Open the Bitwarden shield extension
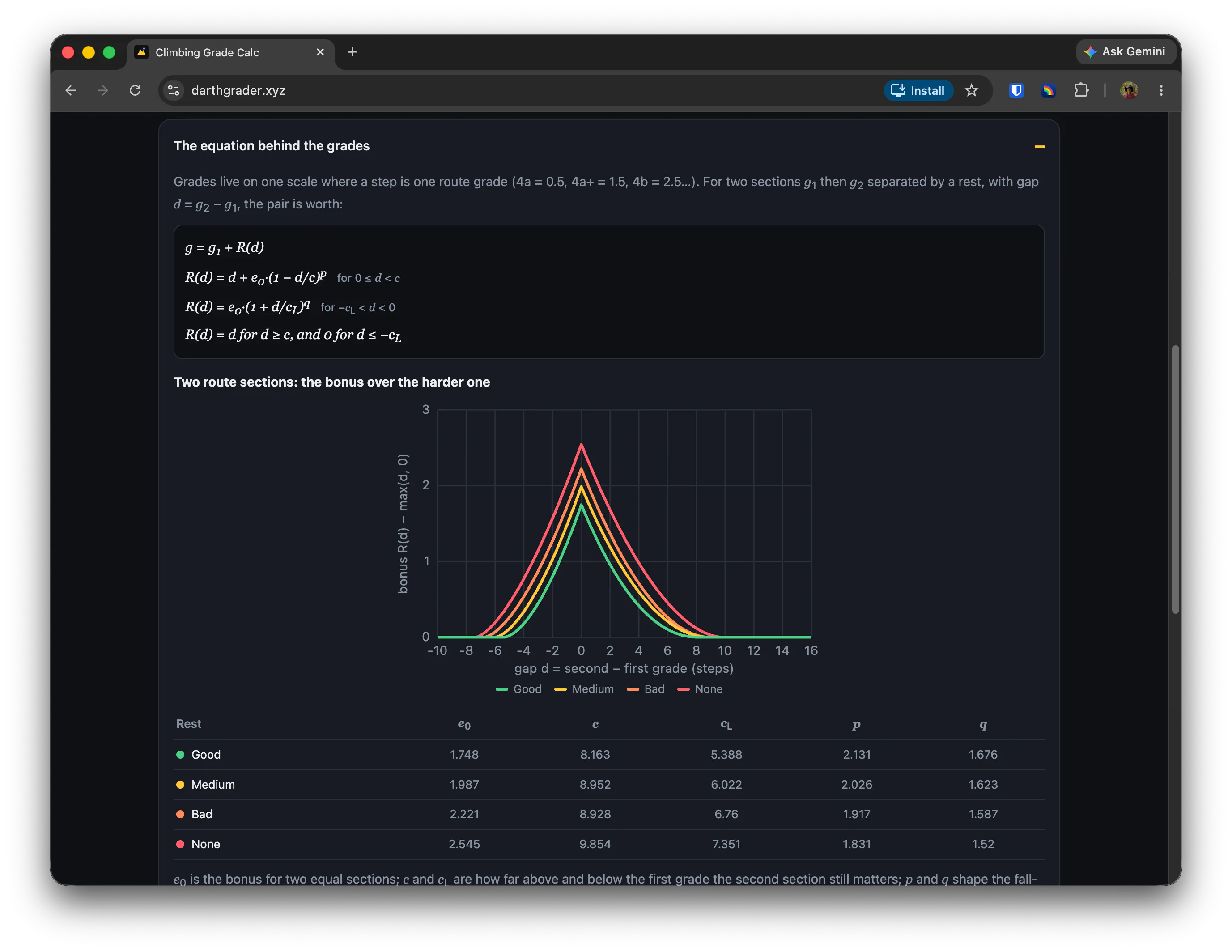Screen dimensions: 1232x952 tap(1016, 90)
